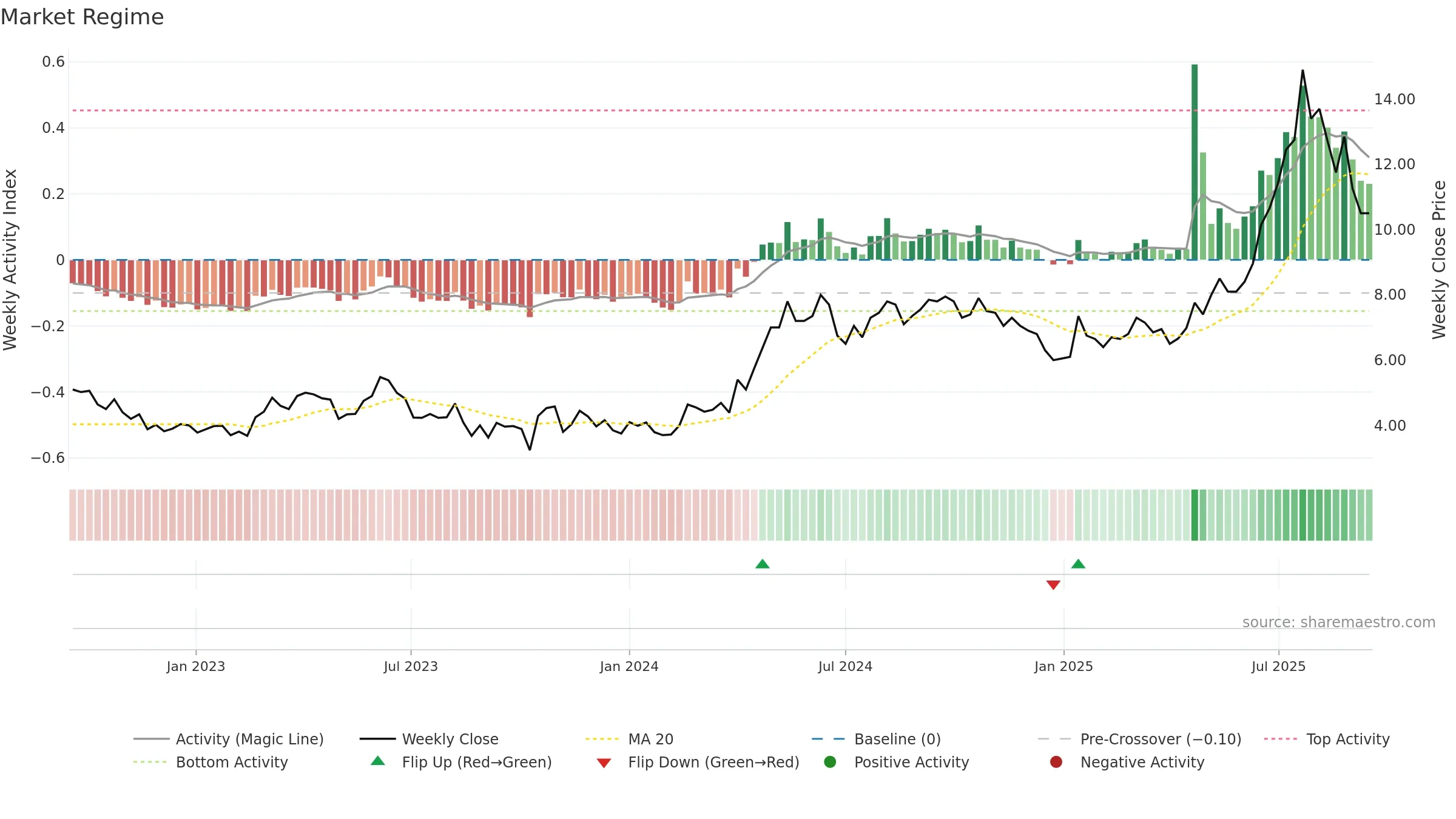
Task: Click the Negative Activity red circle icon
Action: pos(1056,761)
